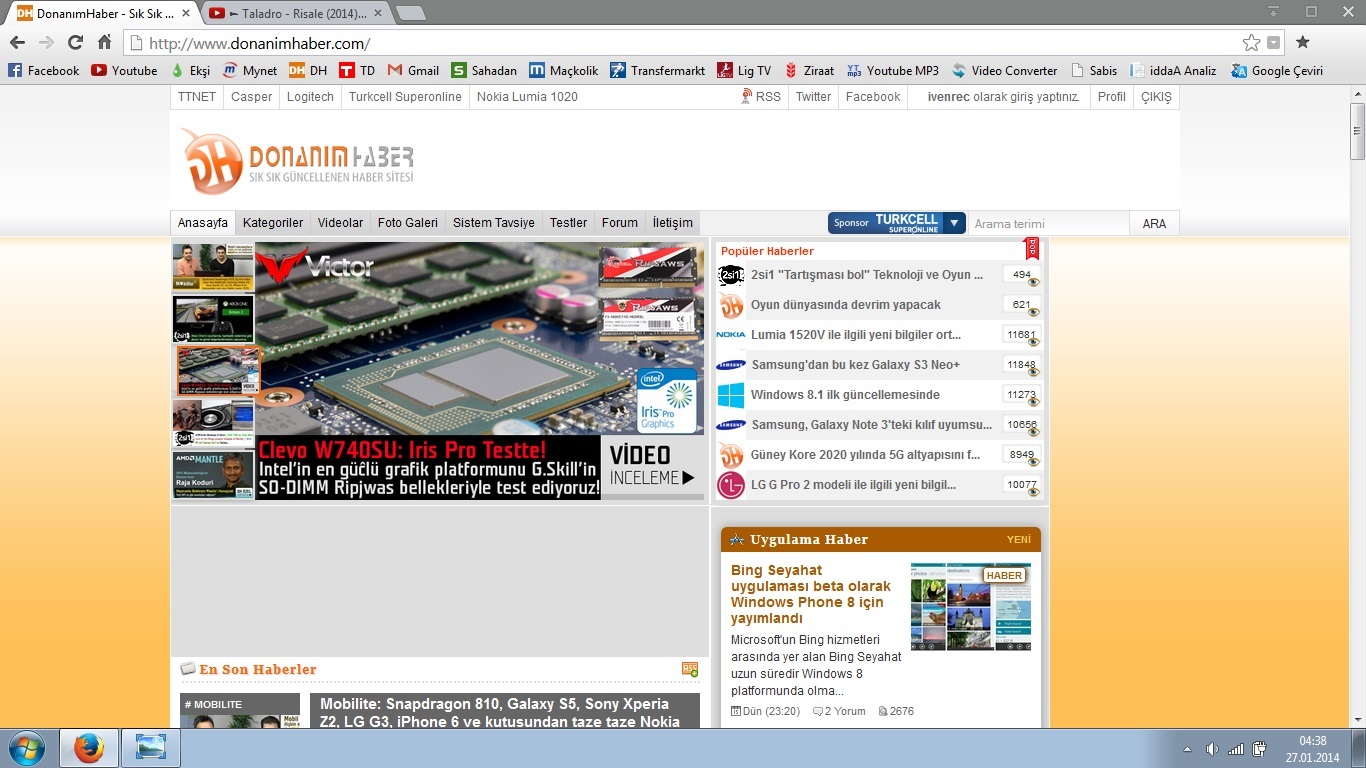Open the Testler menu
The height and width of the screenshot is (768, 1366).
[569, 223]
